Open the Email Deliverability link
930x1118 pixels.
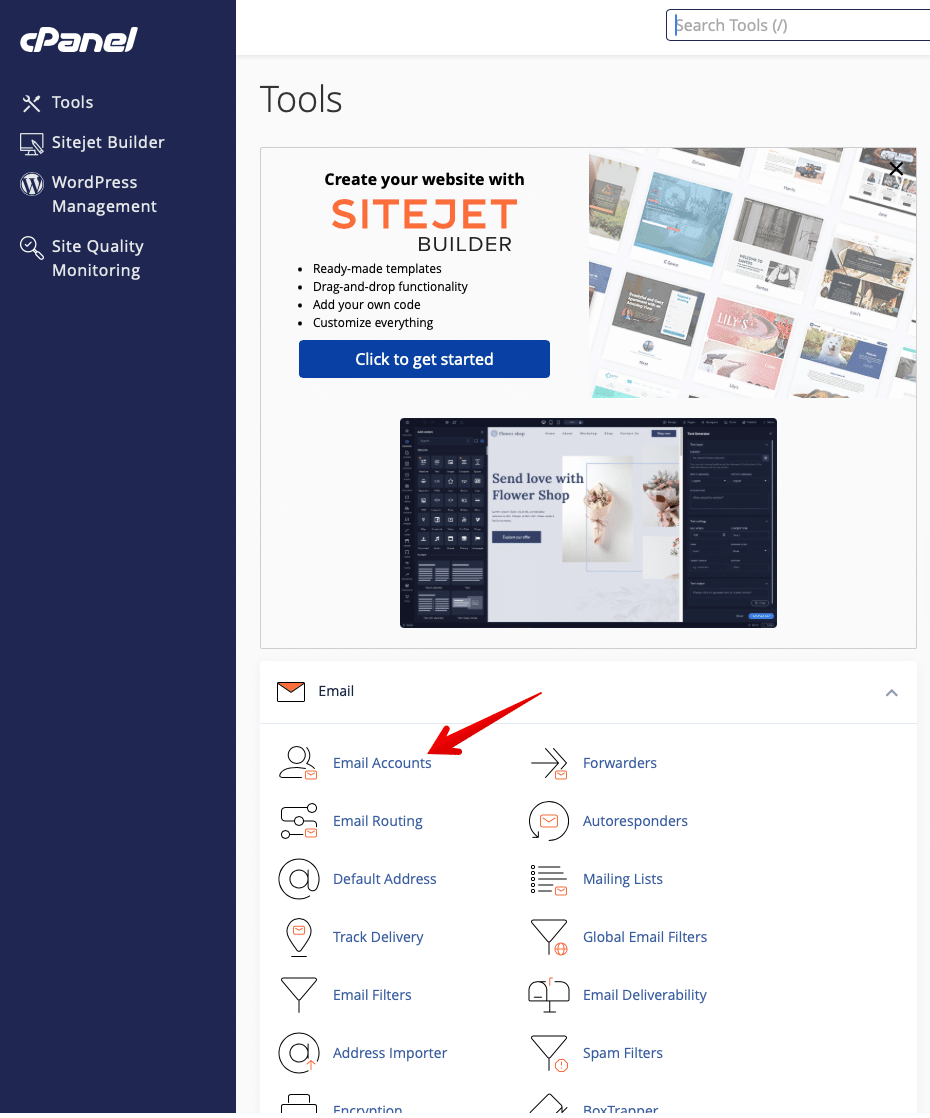click(645, 995)
